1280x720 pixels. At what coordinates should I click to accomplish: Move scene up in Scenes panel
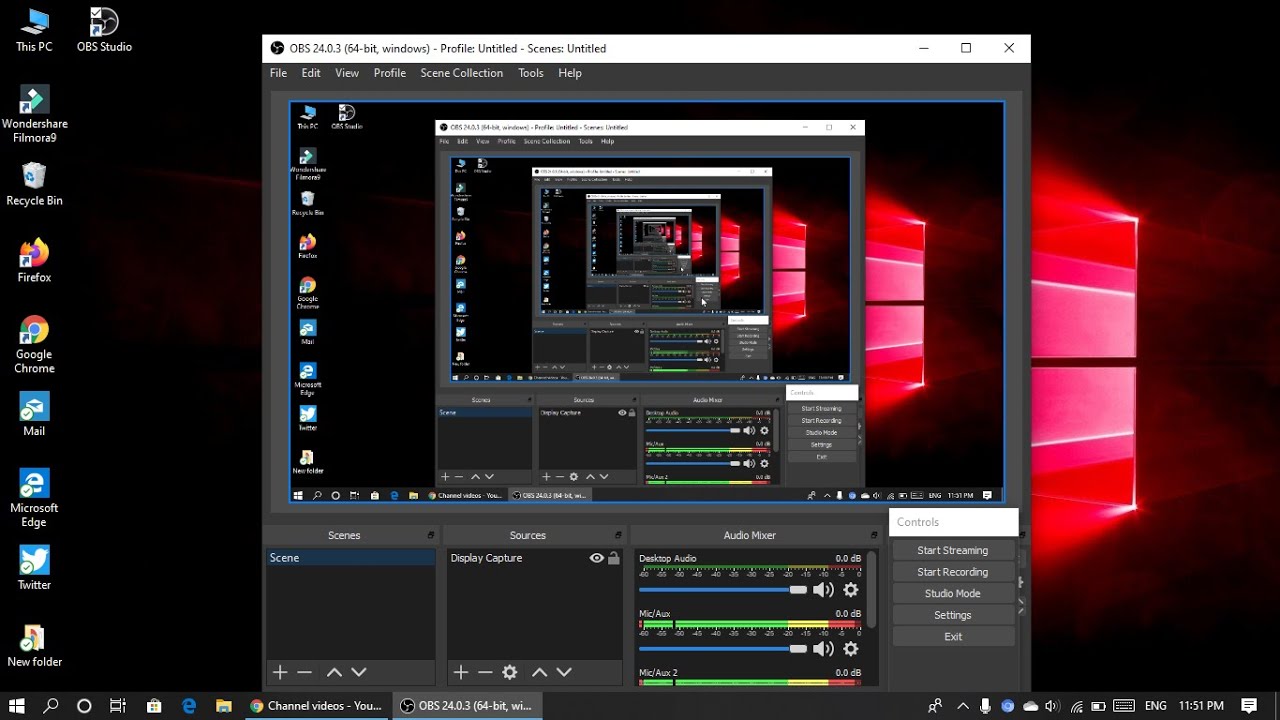click(x=334, y=673)
